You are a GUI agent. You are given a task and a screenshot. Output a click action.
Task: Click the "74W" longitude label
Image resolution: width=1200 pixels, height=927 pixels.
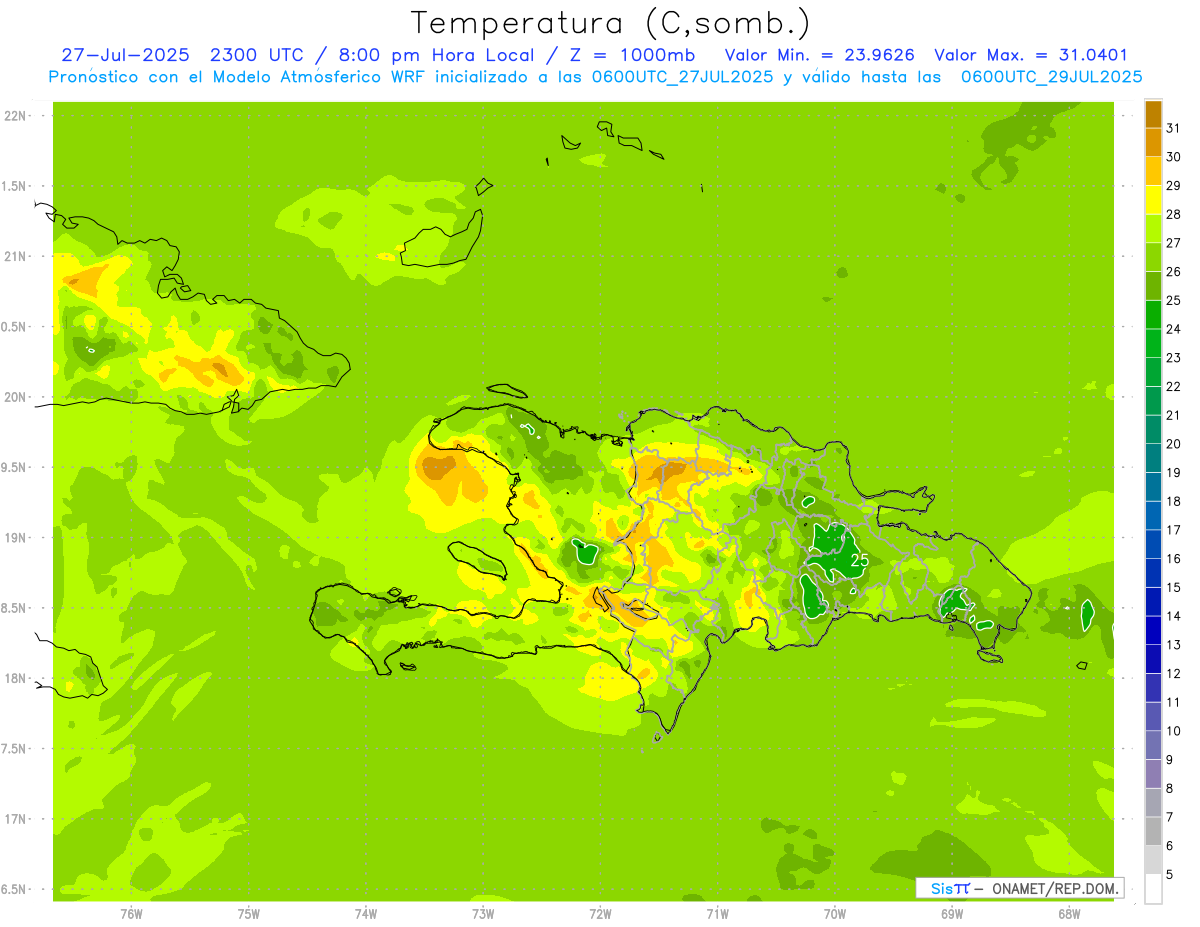(366, 913)
